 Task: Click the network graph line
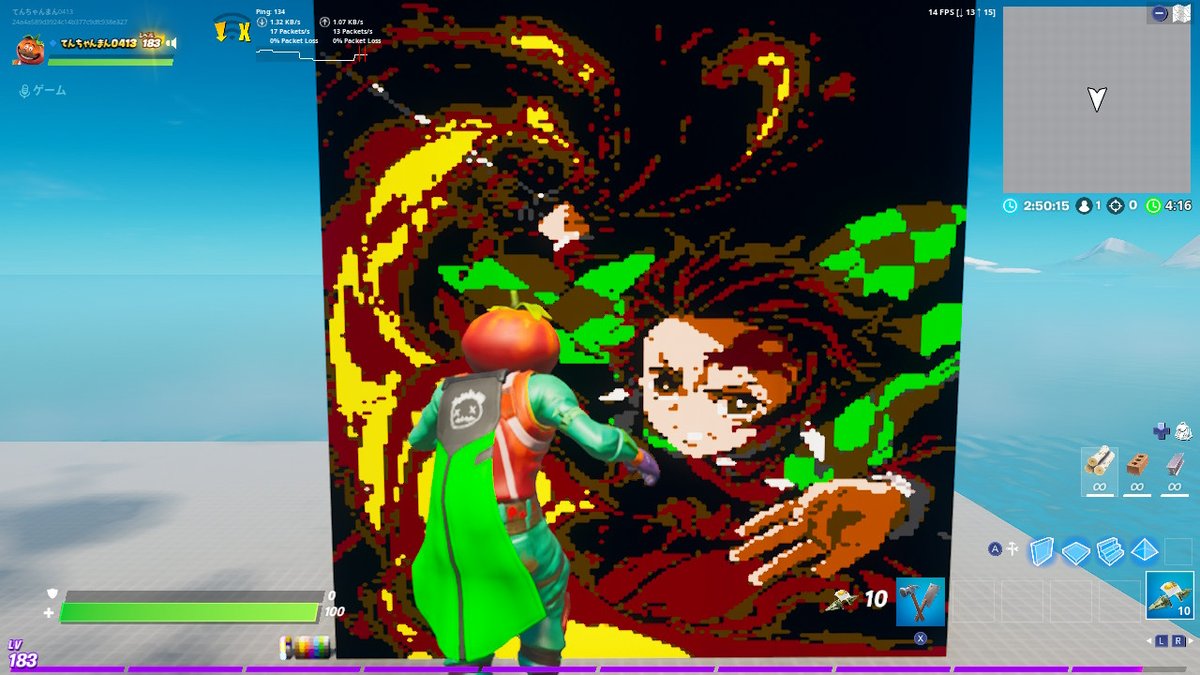tap(310, 55)
